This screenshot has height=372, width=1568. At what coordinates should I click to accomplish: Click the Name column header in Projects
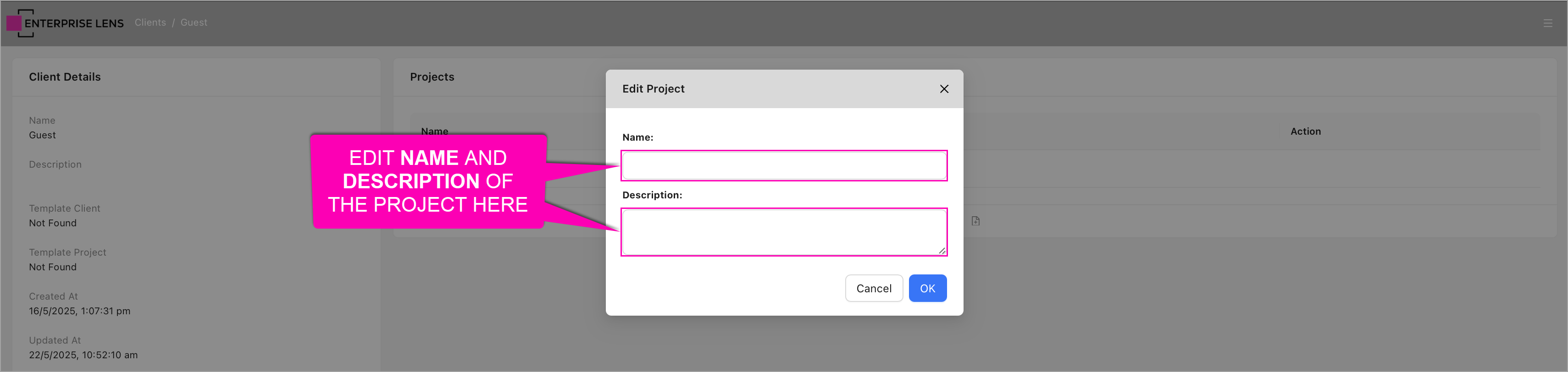435,131
